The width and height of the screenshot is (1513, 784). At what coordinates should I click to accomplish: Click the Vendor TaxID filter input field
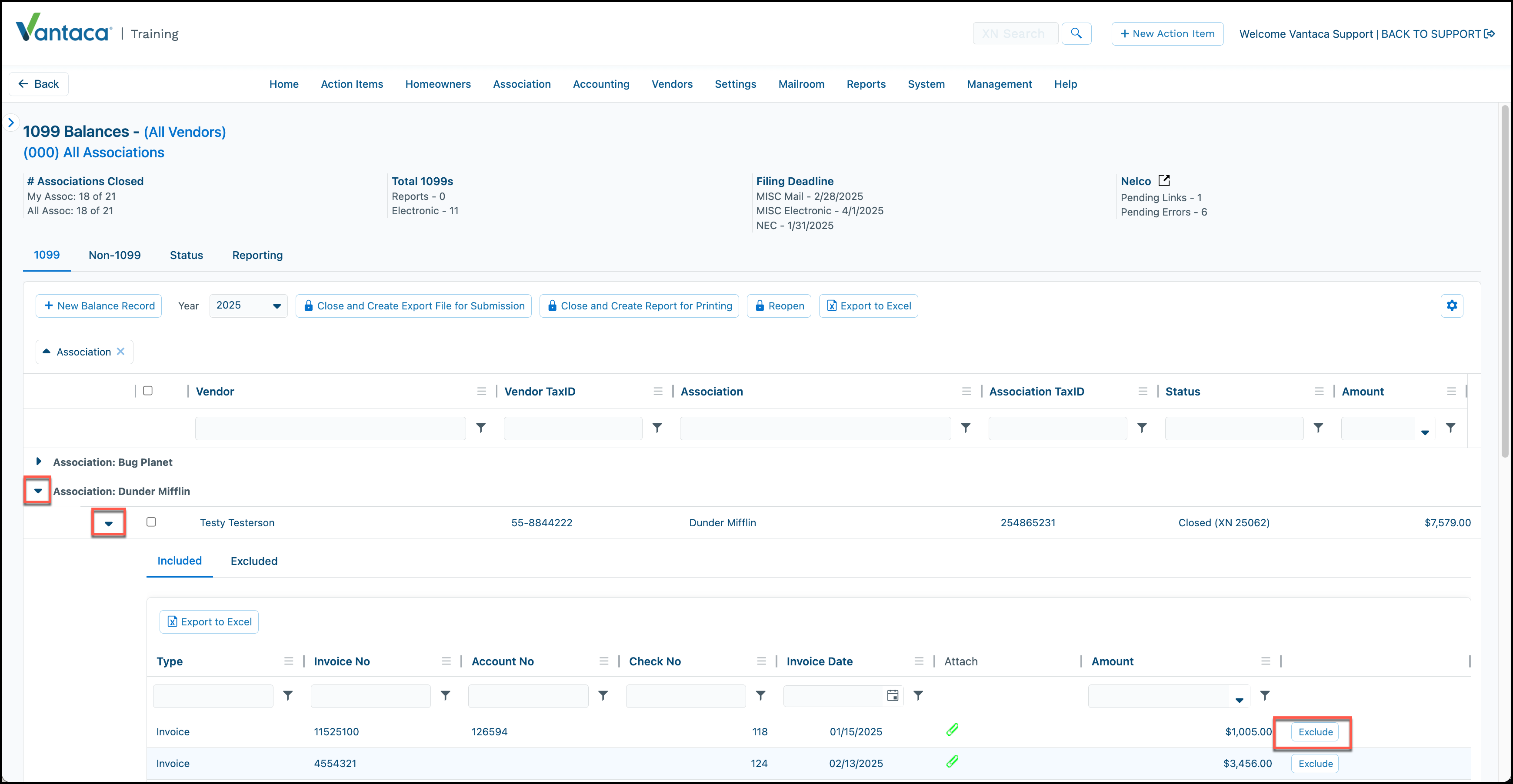573,428
